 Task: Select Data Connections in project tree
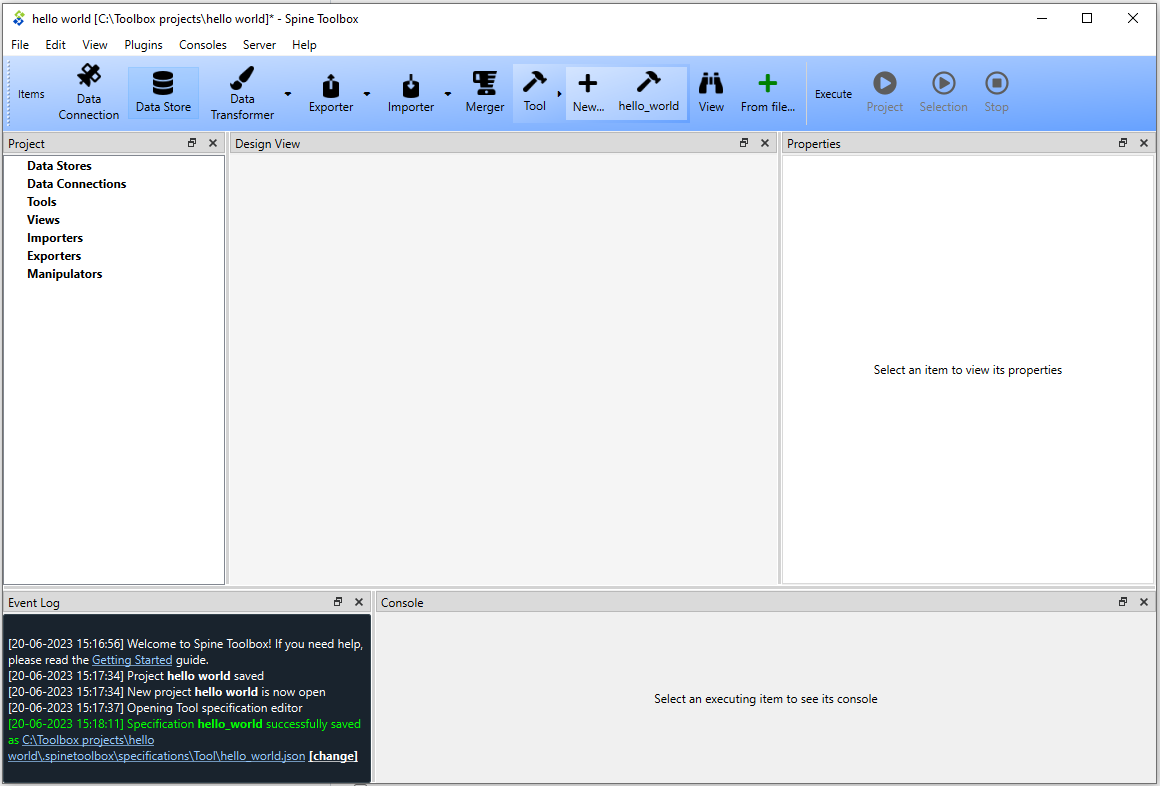77,184
